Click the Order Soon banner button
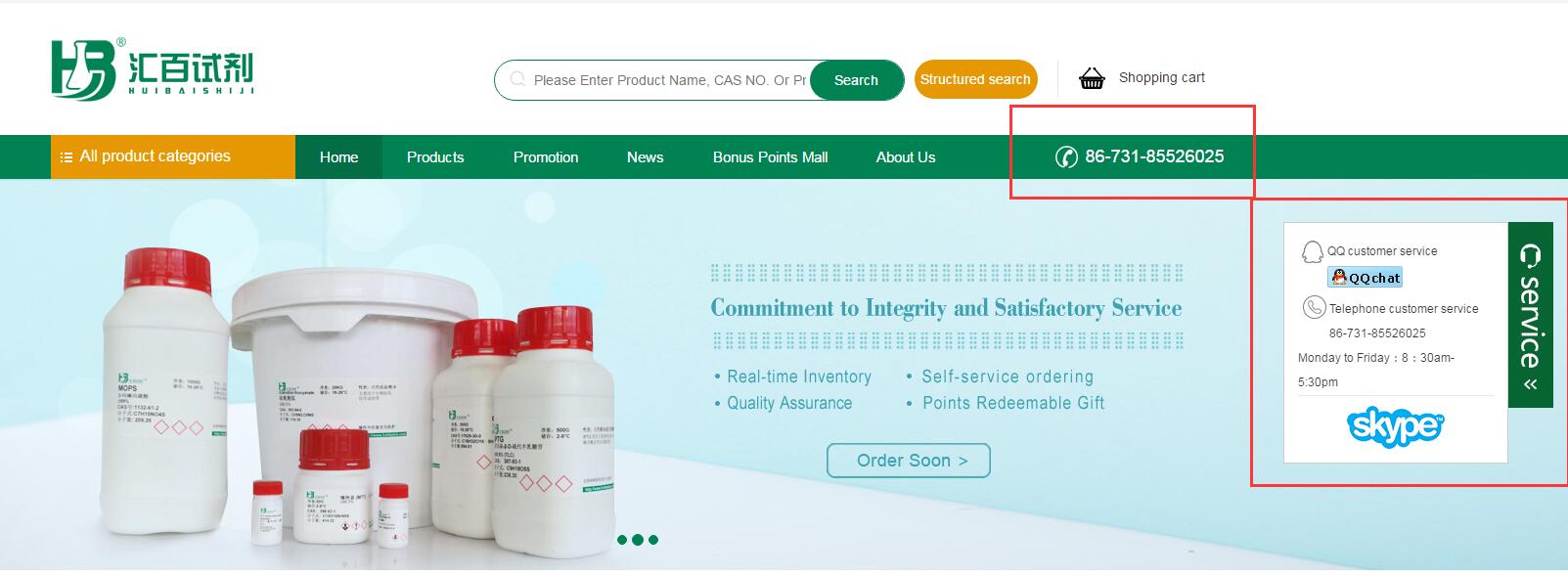 (x=909, y=461)
